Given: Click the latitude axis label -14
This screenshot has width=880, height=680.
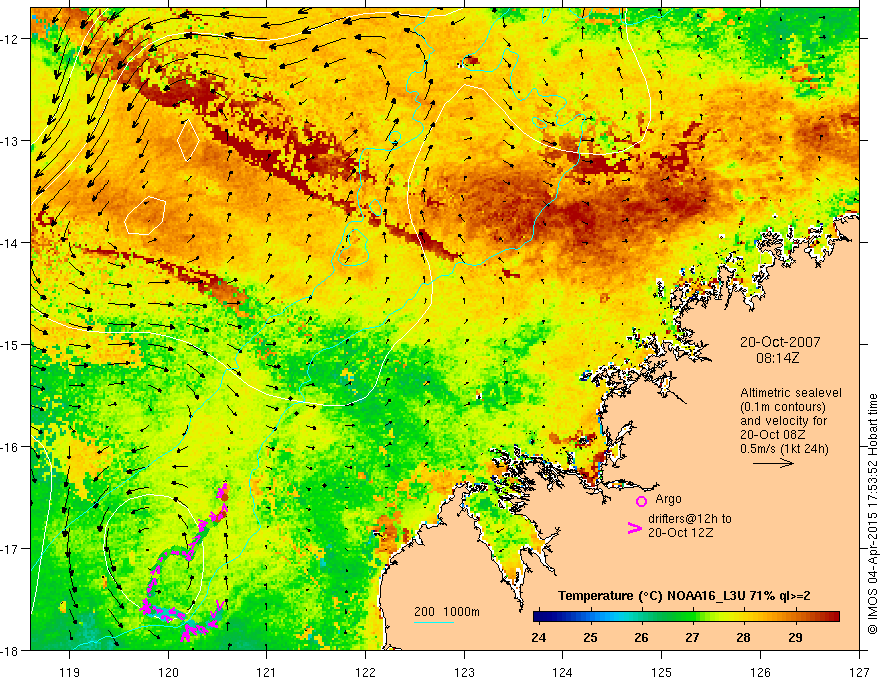Looking at the screenshot, I should (x=11, y=242).
